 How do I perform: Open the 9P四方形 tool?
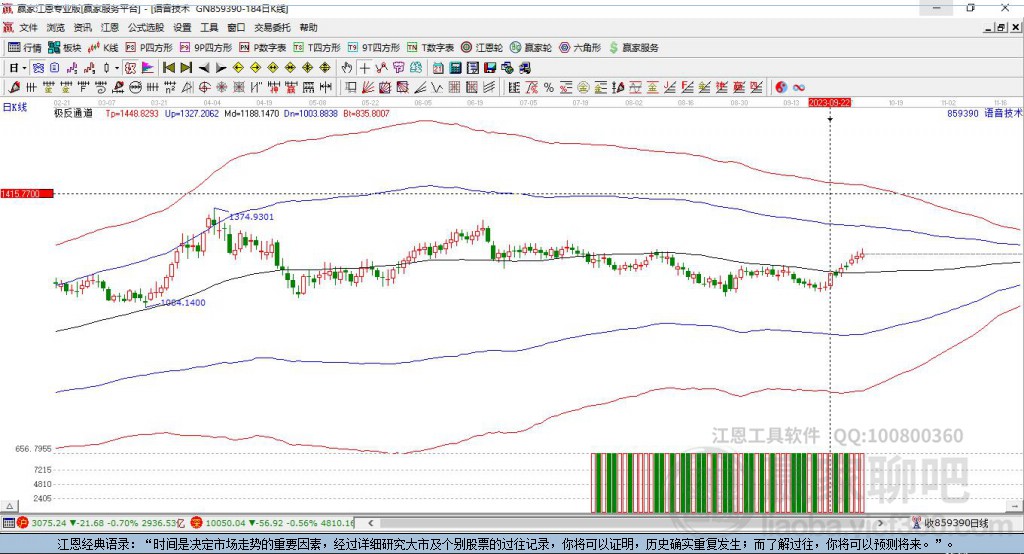[x=205, y=48]
